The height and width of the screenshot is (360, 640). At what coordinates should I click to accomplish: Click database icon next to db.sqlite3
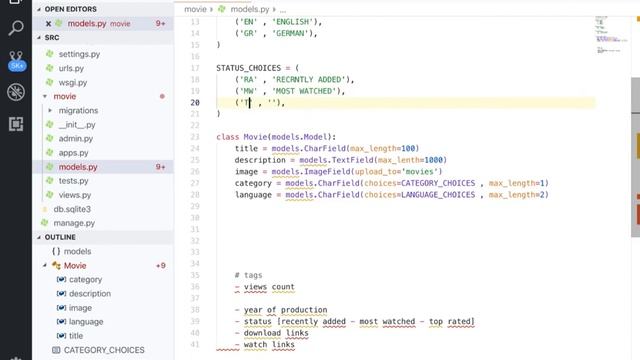click(x=45, y=209)
